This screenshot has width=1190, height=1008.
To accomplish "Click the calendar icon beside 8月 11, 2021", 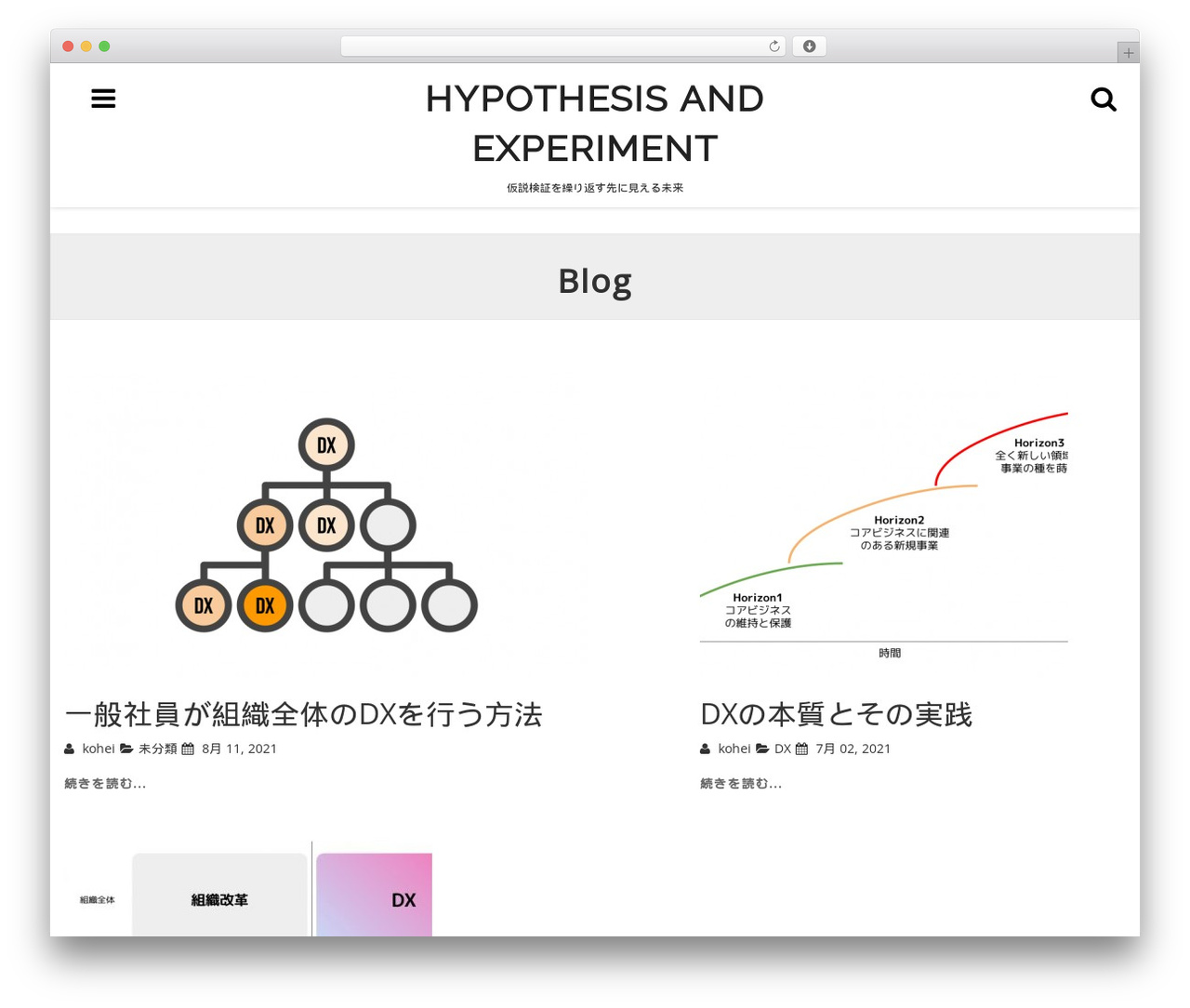I will point(188,749).
